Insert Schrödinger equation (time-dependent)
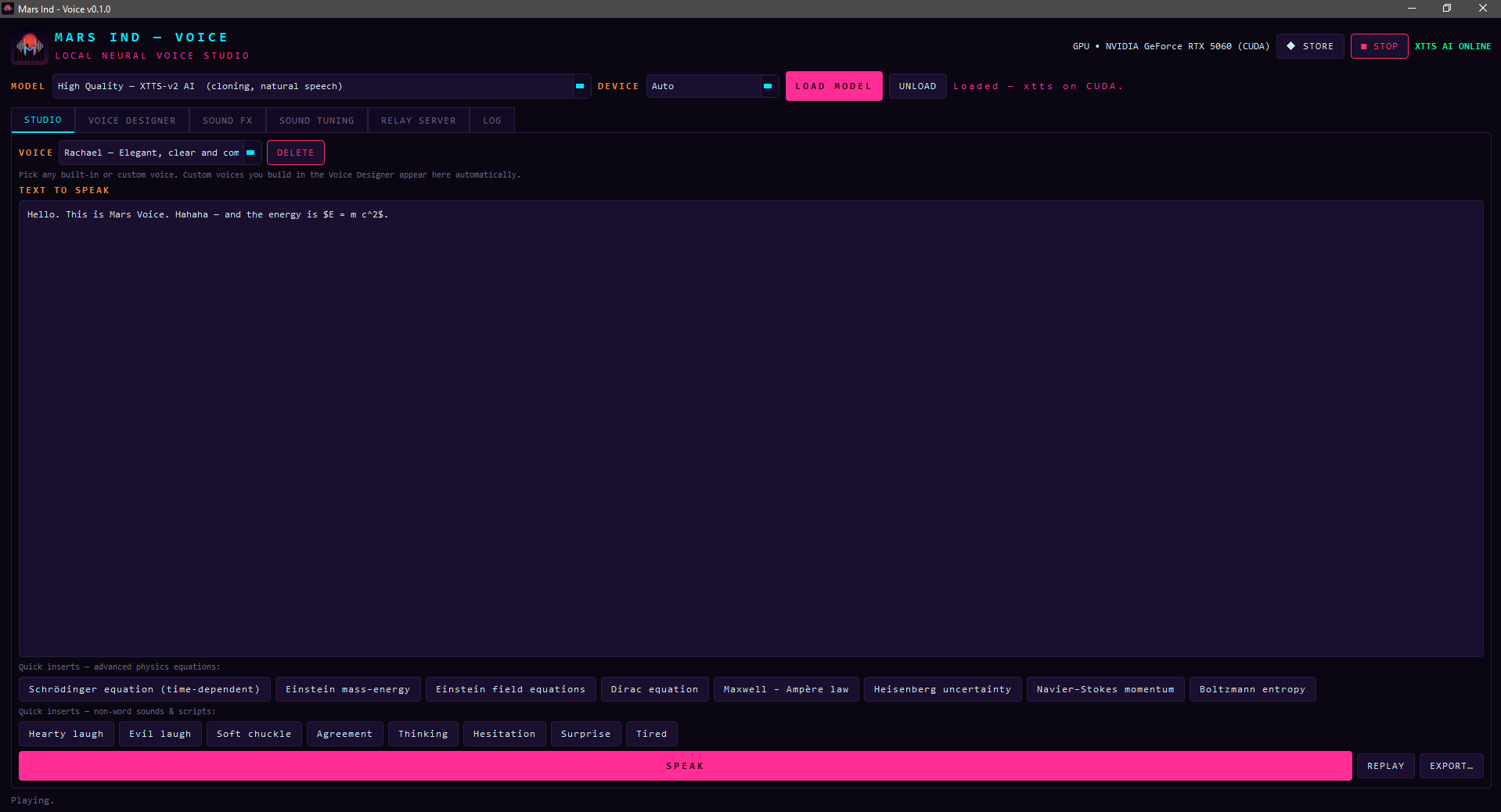The image size is (1501, 812). tap(145, 689)
